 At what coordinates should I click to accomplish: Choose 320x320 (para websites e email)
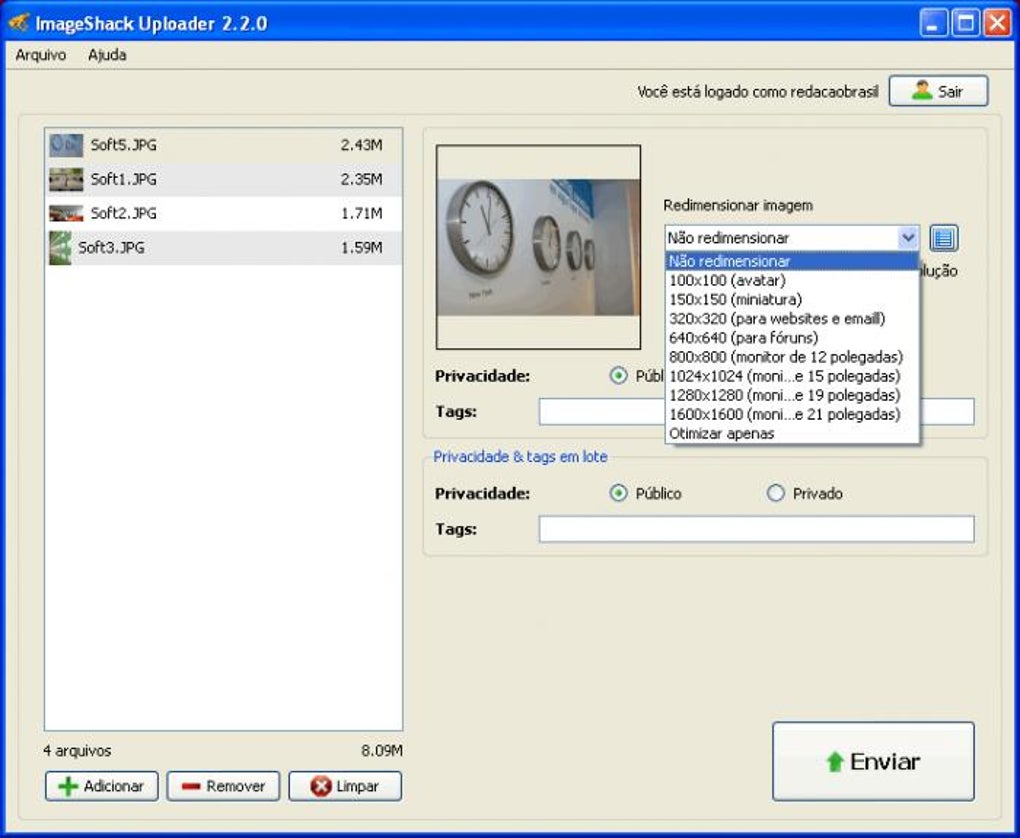click(792, 319)
